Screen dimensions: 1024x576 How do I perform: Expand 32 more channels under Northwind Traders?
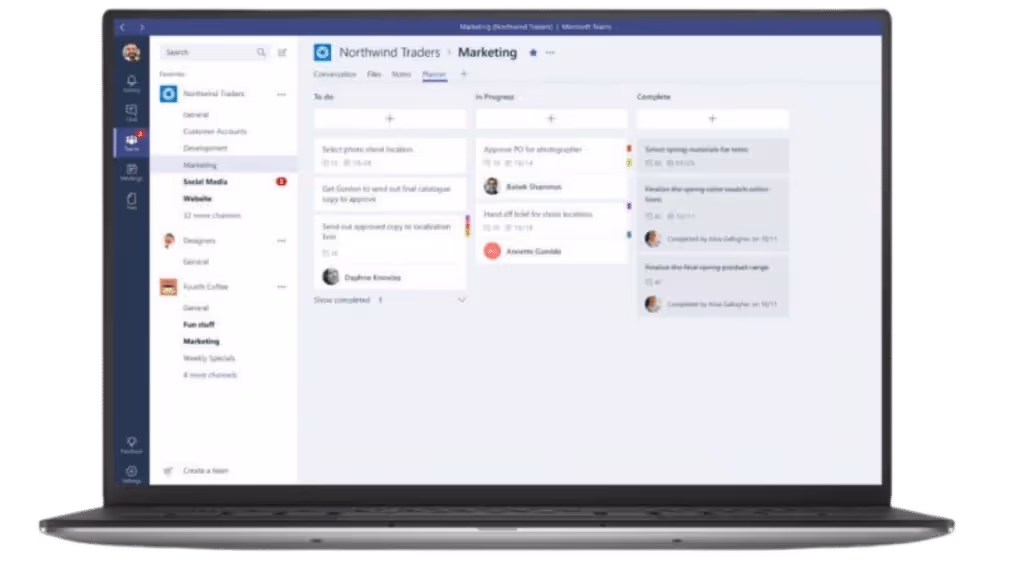tap(212, 215)
